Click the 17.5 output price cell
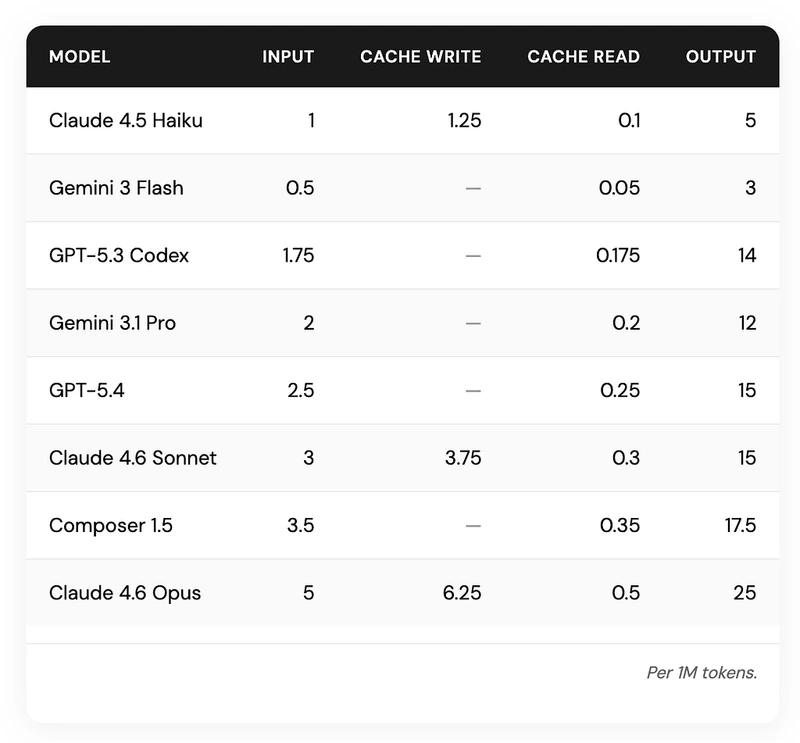 tap(740, 526)
